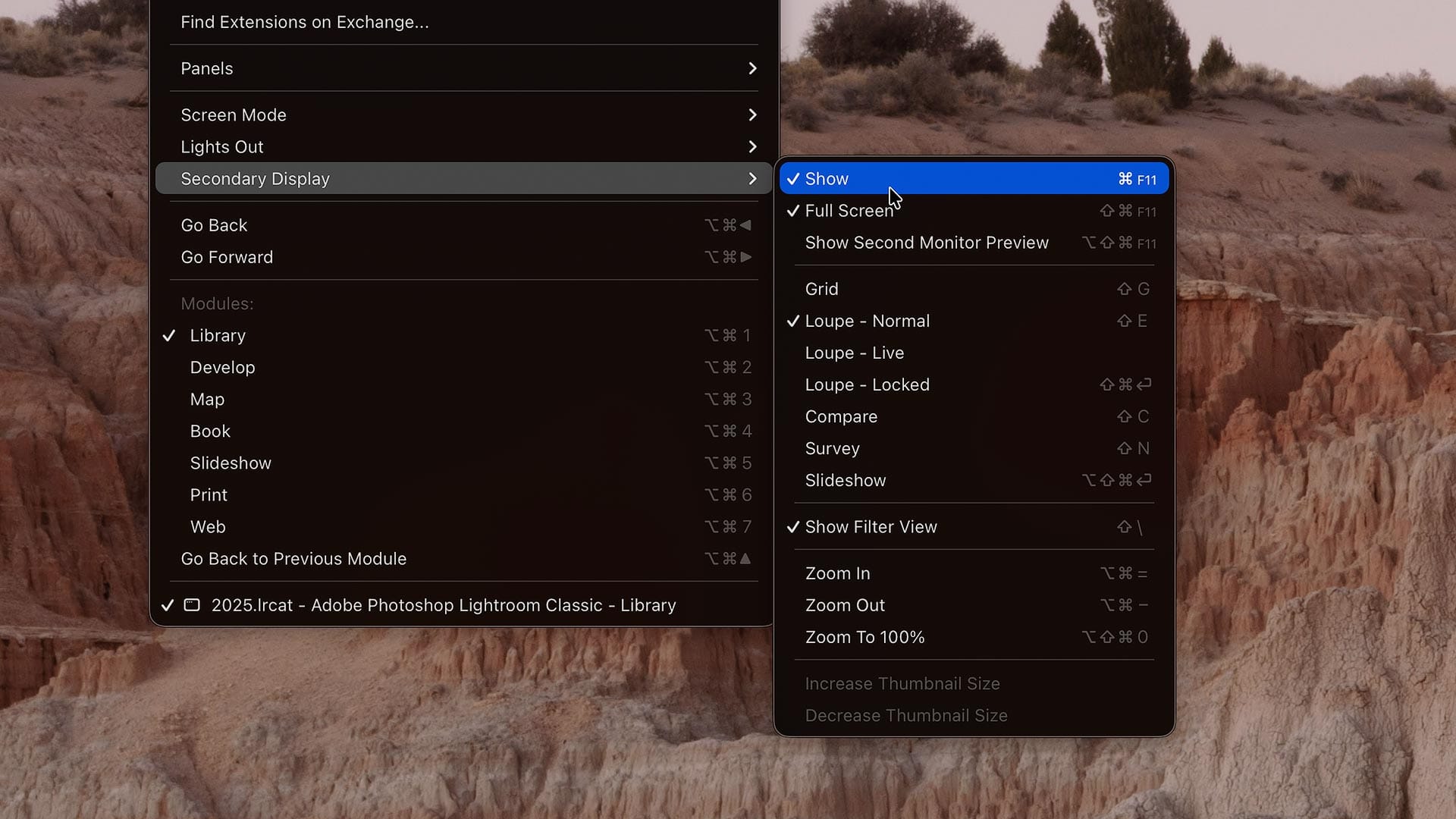1456x819 pixels.
Task: Toggle Show for the secondary display
Action: pyautogui.click(x=827, y=179)
